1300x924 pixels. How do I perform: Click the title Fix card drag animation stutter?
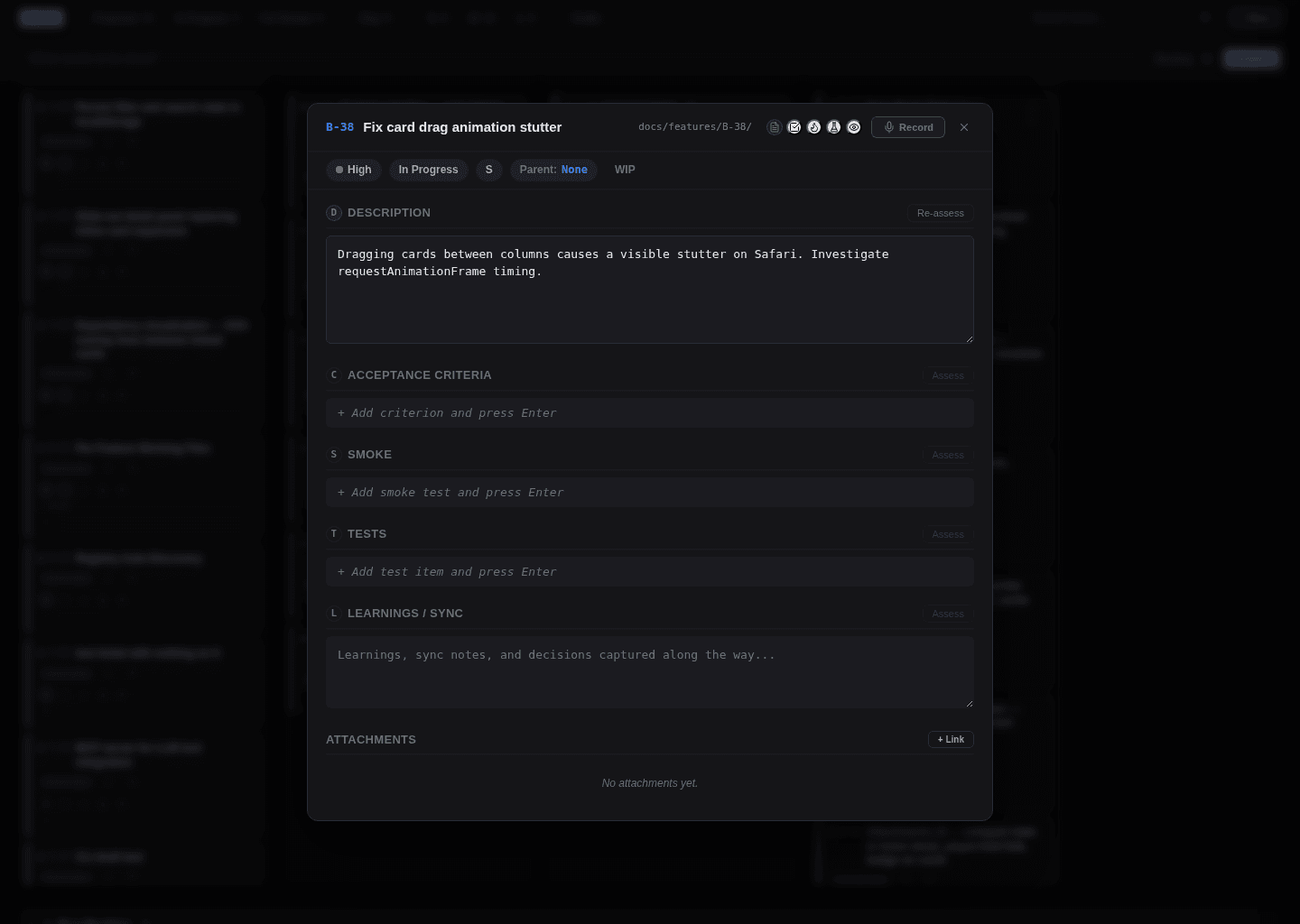point(462,127)
